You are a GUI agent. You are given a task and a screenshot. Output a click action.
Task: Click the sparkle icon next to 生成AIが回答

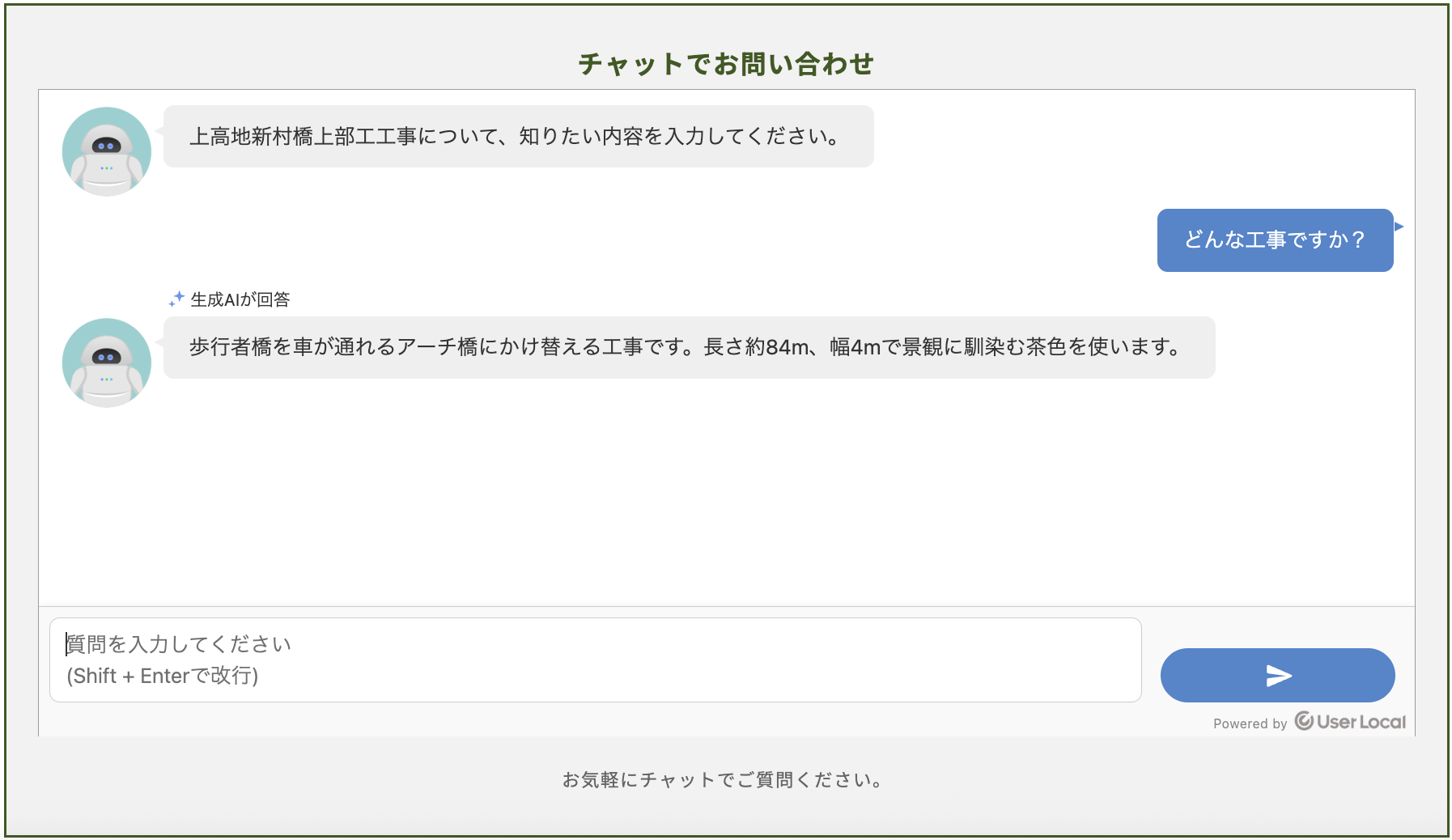point(176,299)
